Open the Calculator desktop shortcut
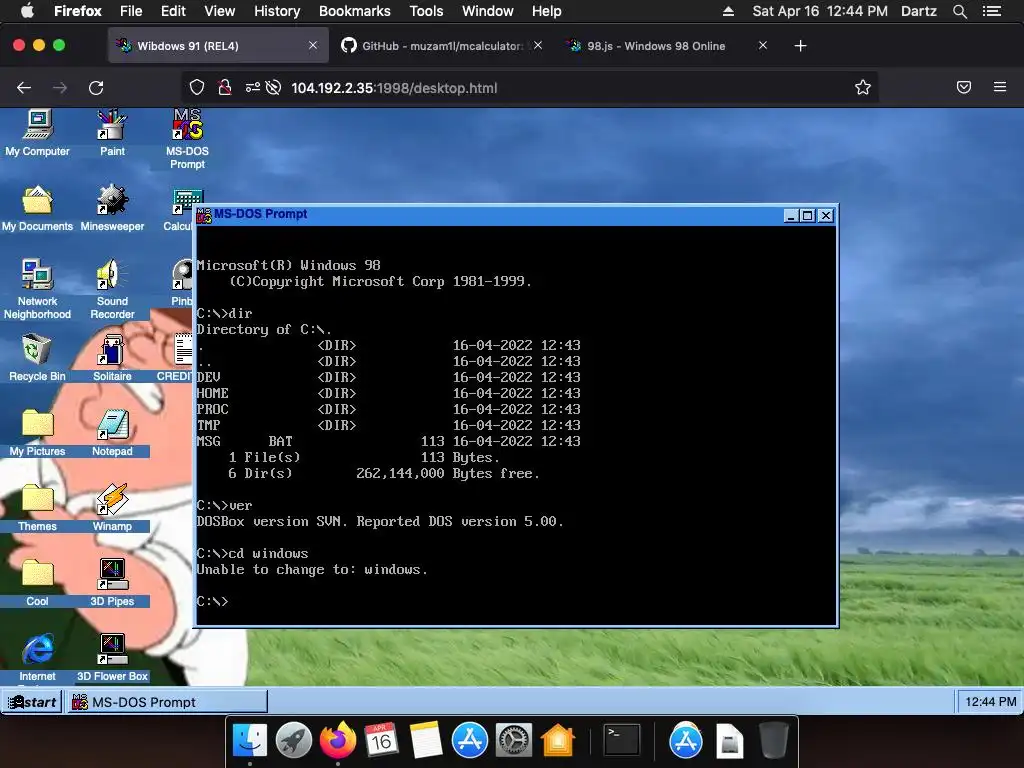1024x768 pixels. click(x=182, y=208)
